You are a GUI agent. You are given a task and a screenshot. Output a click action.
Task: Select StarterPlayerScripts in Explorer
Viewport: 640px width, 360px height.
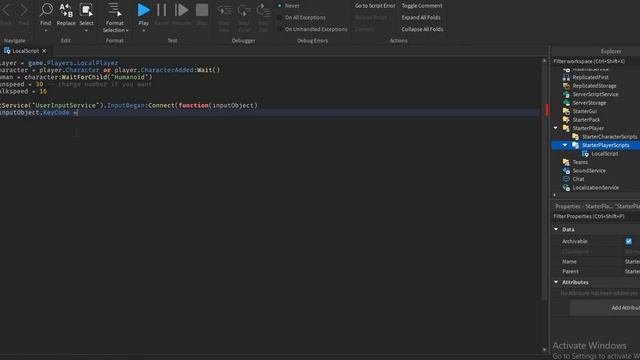pos(605,145)
